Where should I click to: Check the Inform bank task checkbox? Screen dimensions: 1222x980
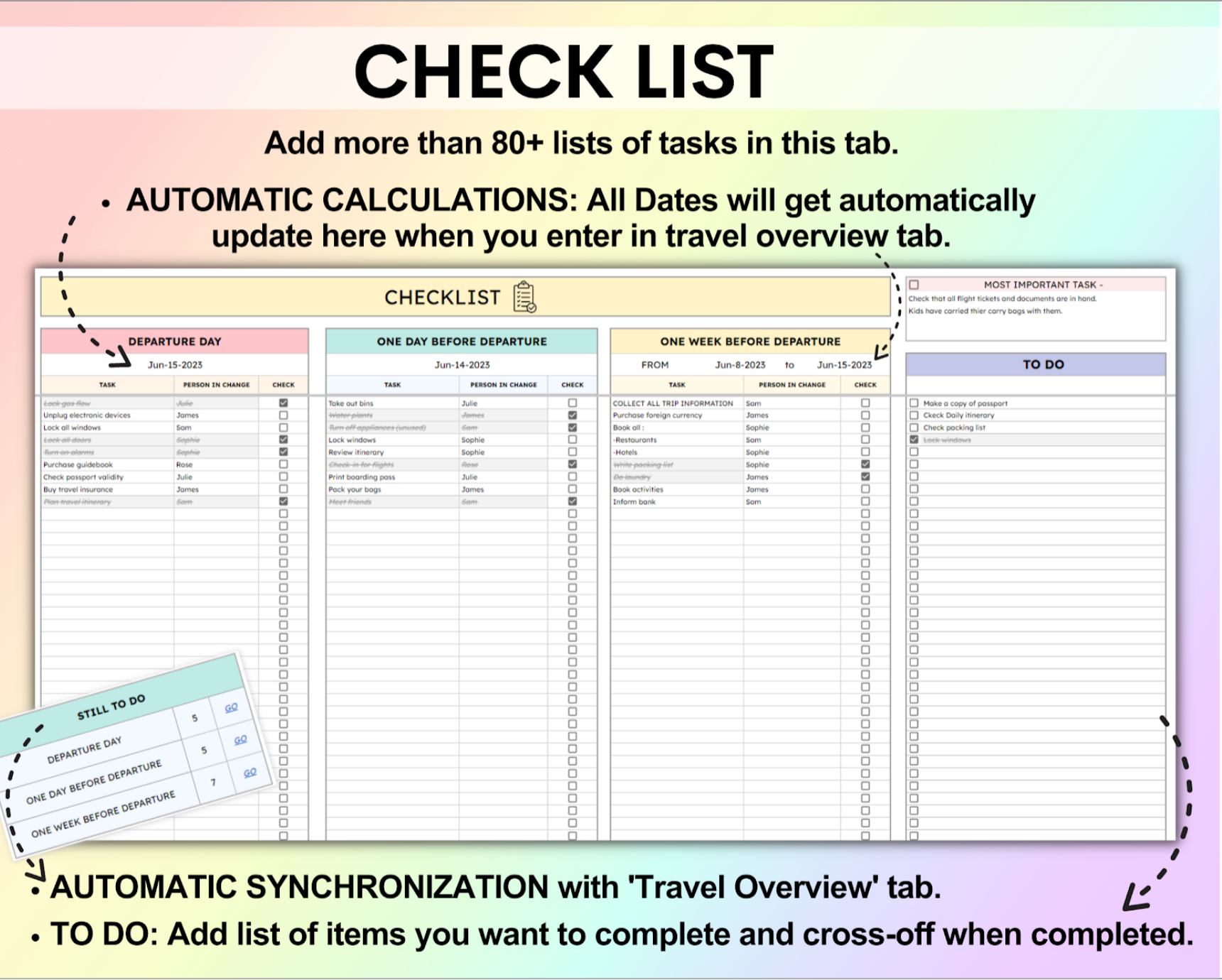[865, 501]
